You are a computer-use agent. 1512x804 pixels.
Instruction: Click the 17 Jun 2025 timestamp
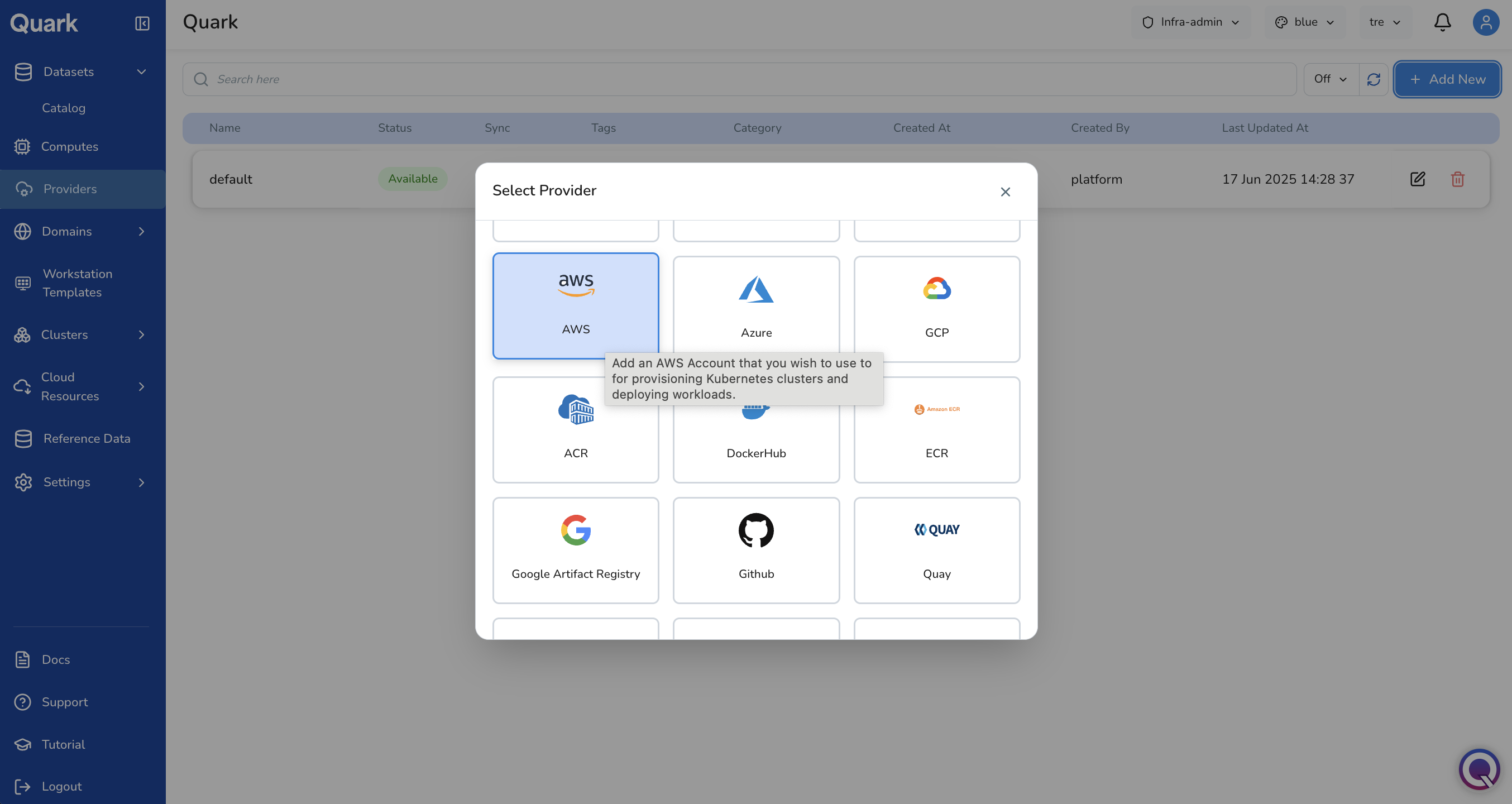1288,179
